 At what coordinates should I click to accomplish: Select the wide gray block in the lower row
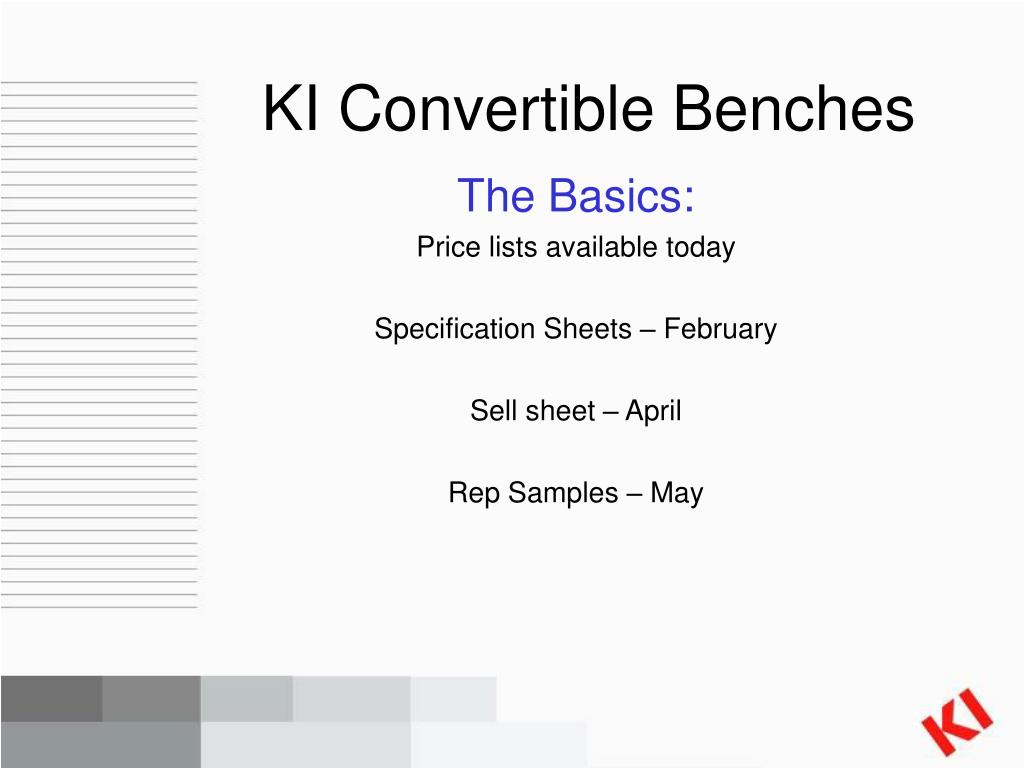[101, 744]
